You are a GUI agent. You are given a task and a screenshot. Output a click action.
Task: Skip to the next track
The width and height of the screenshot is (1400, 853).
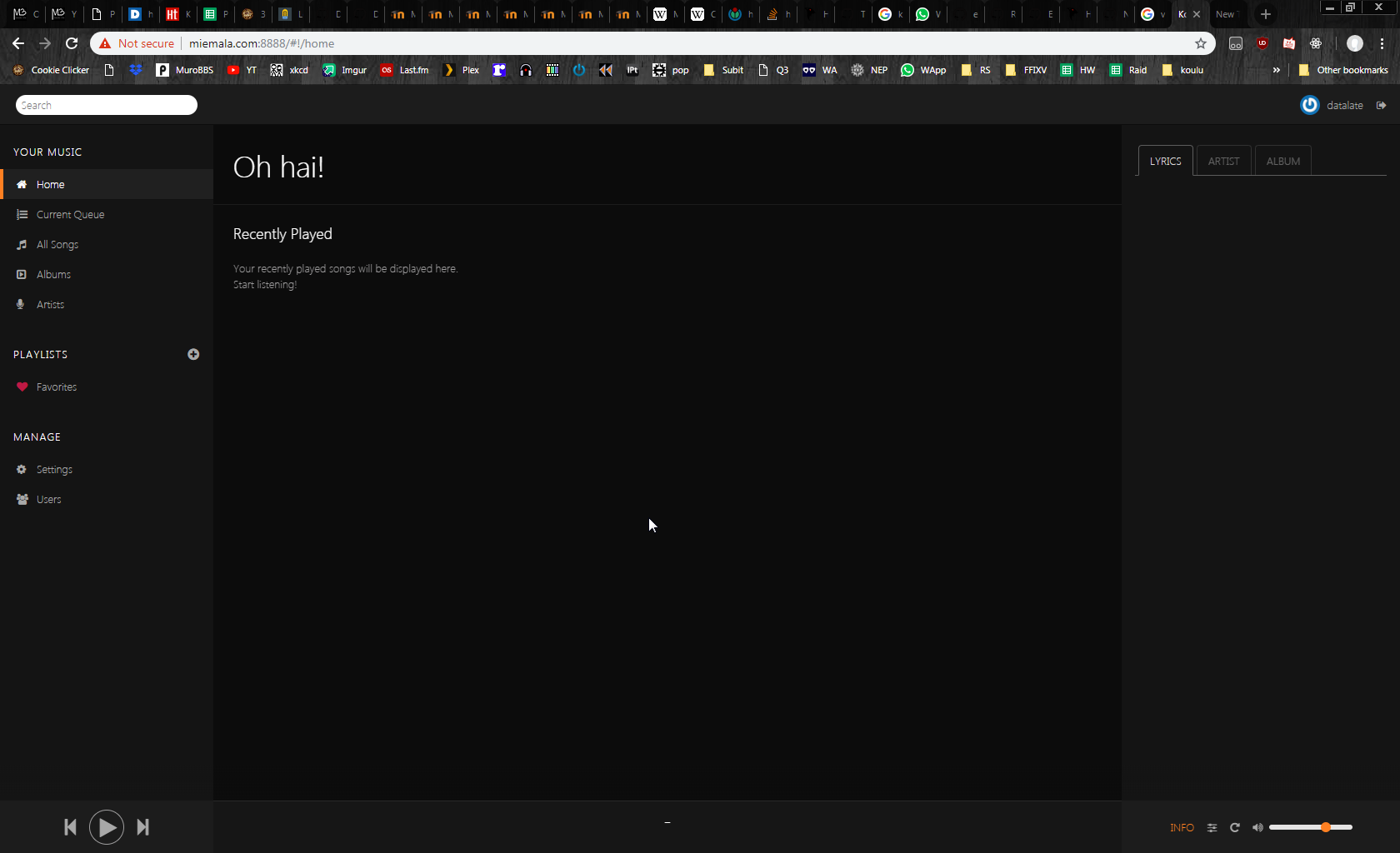click(x=142, y=827)
